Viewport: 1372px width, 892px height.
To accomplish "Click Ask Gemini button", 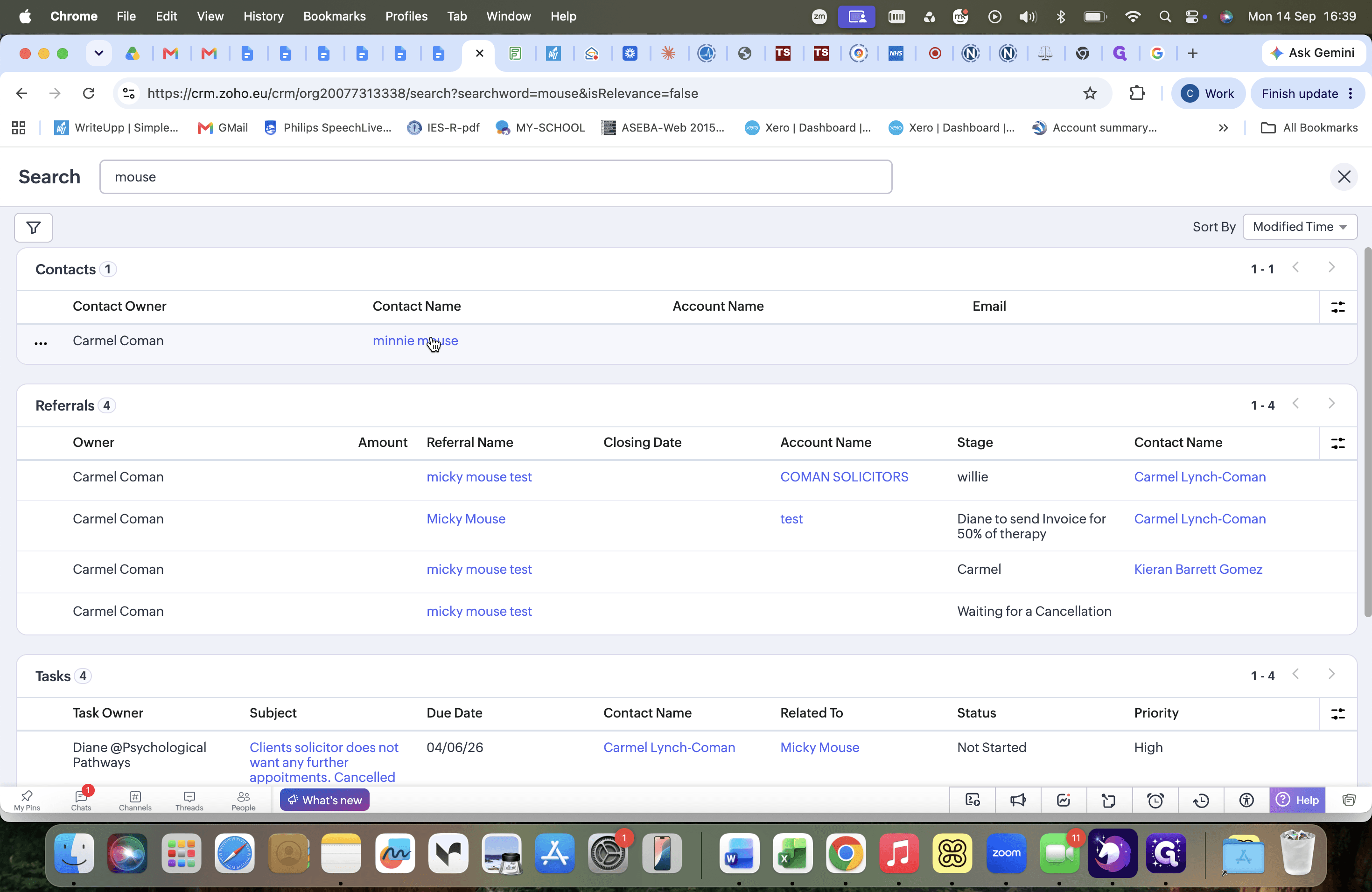I will coord(1313,53).
